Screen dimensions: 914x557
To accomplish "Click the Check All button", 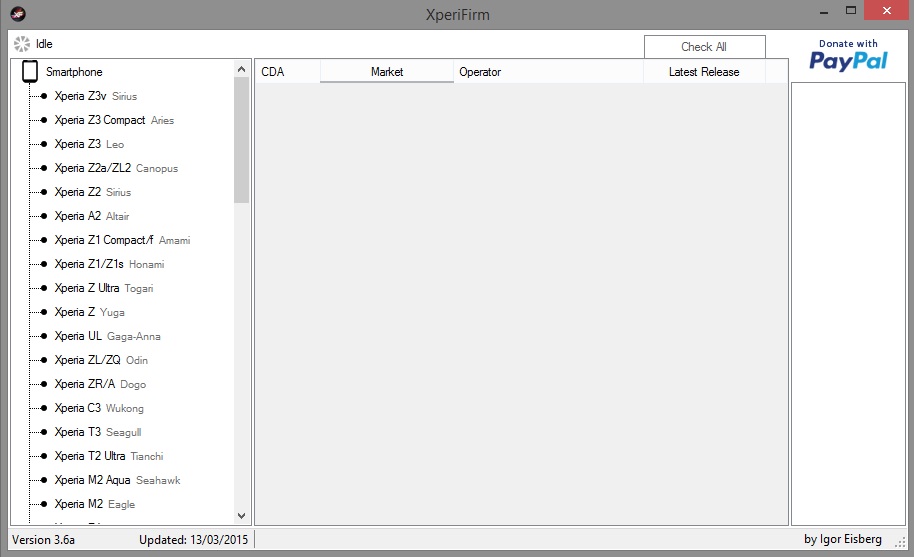I will (704, 47).
